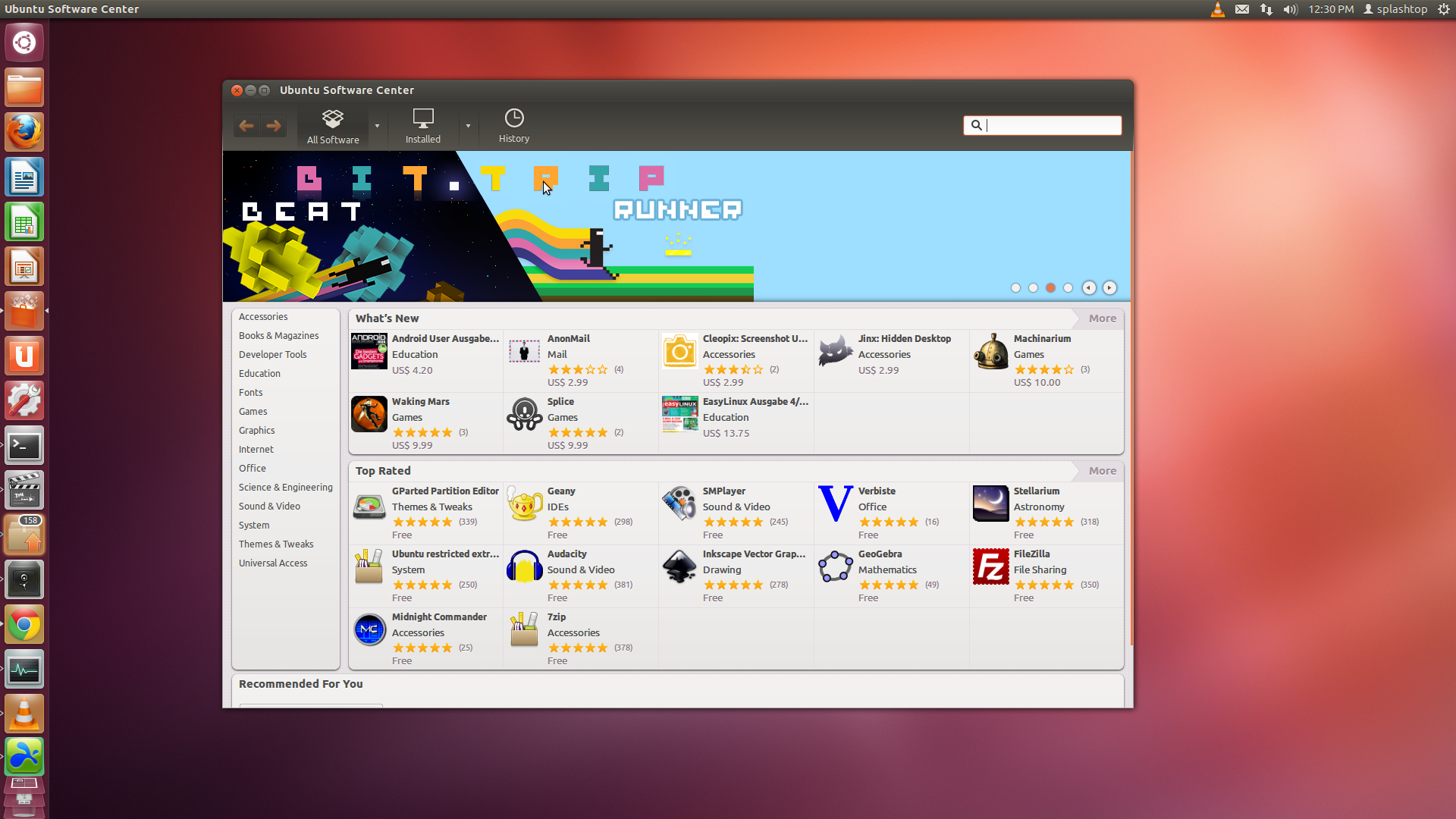Image resolution: width=1456 pixels, height=819 pixels.
Task: Click the Installed dropdown arrow
Action: (468, 125)
